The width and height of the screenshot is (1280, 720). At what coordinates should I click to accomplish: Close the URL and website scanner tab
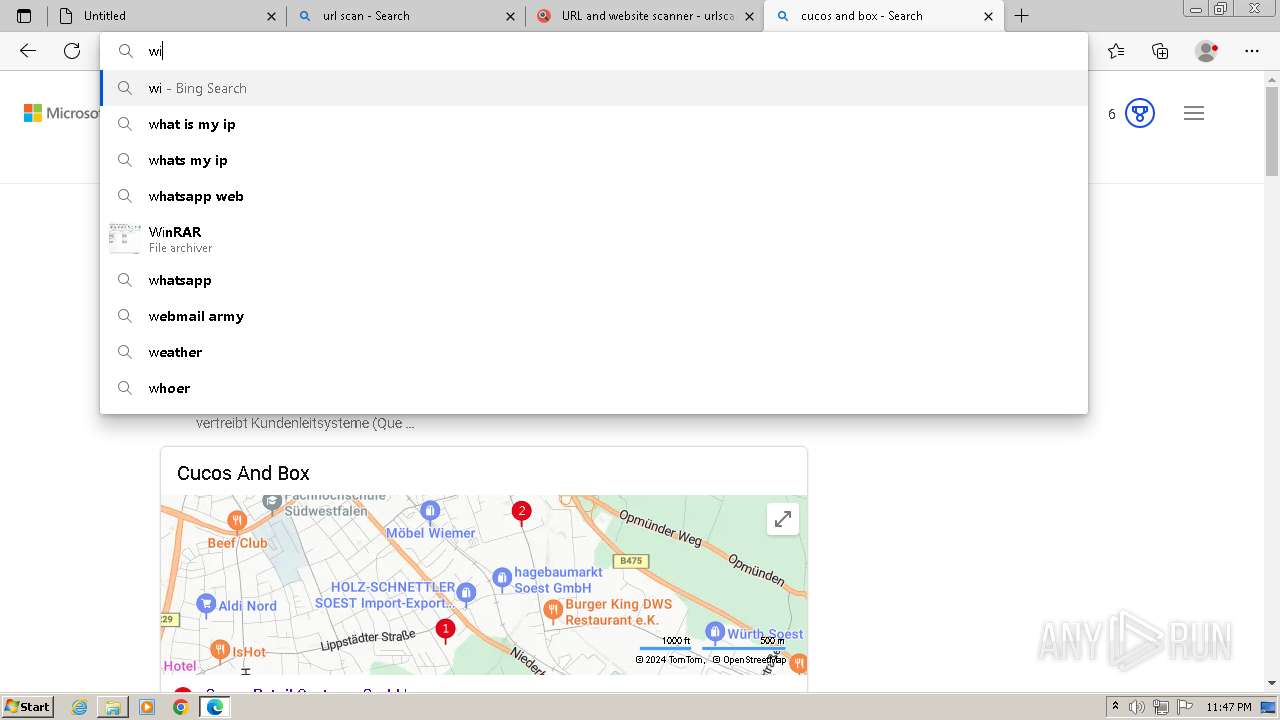(x=750, y=16)
